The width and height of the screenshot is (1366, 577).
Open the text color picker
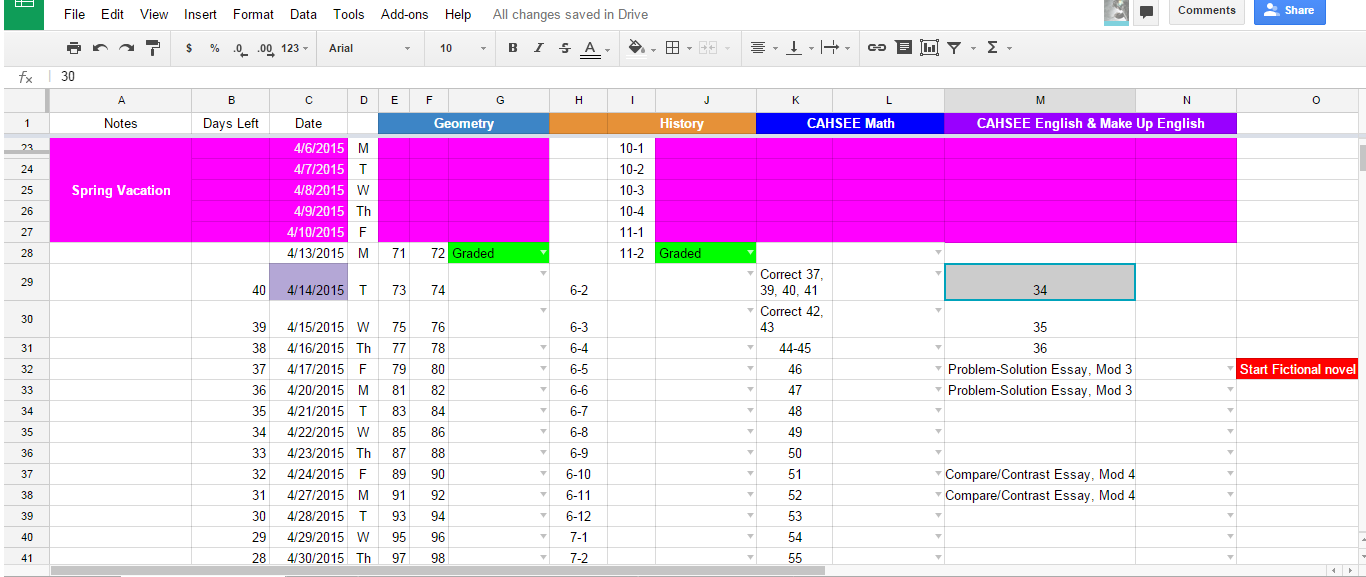[594, 47]
